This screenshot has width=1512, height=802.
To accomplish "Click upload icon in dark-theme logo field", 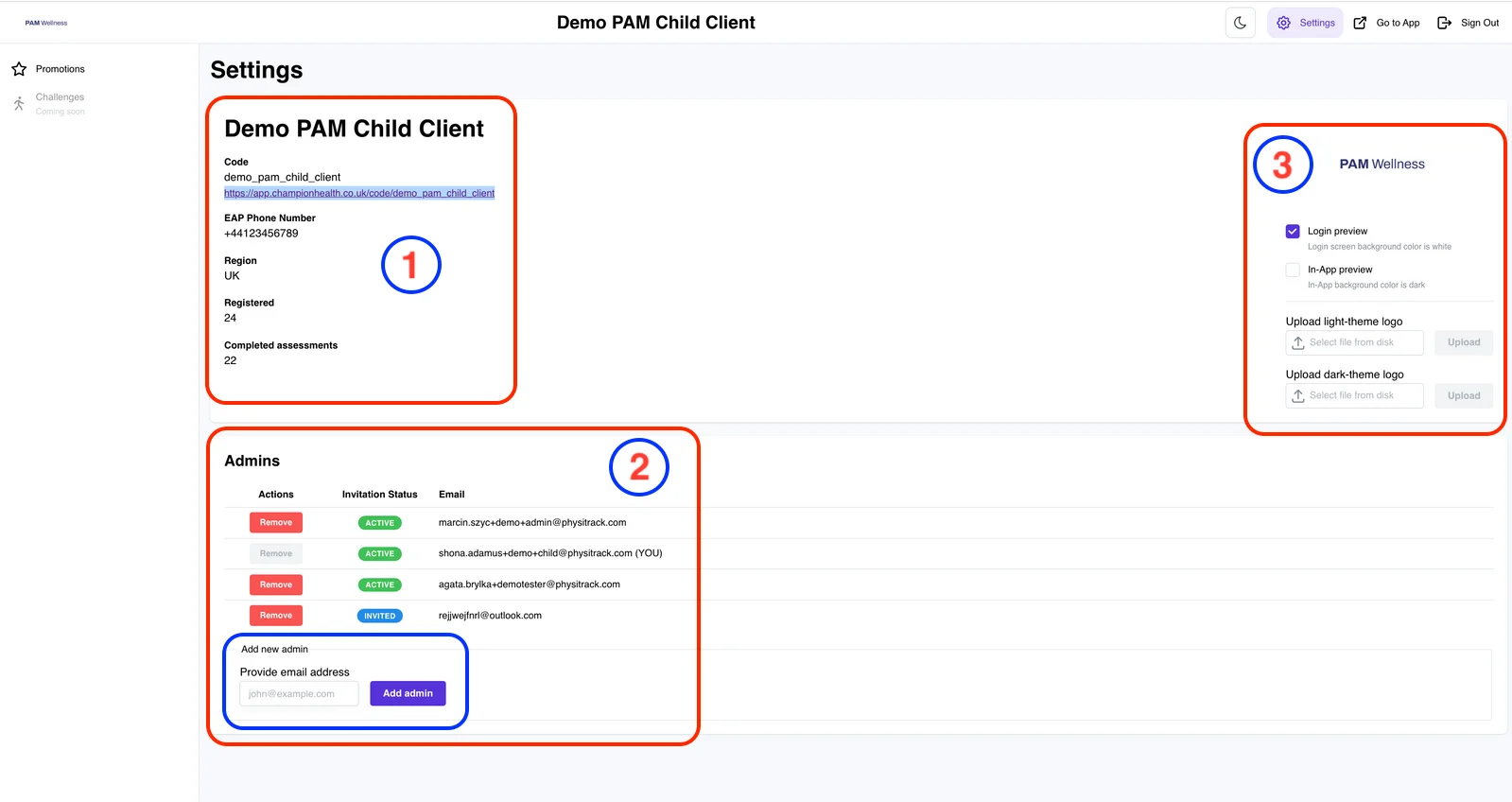I will (x=1298, y=395).
